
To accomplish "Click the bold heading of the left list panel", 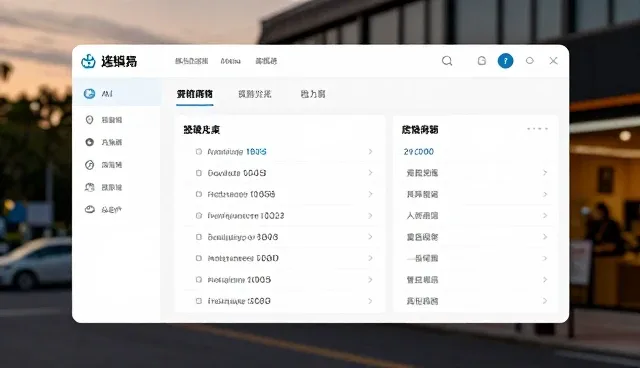I will [x=202, y=130].
